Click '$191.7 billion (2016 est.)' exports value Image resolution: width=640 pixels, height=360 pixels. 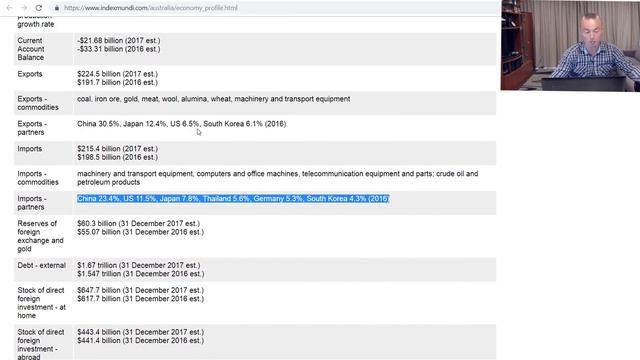click(x=118, y=82)
